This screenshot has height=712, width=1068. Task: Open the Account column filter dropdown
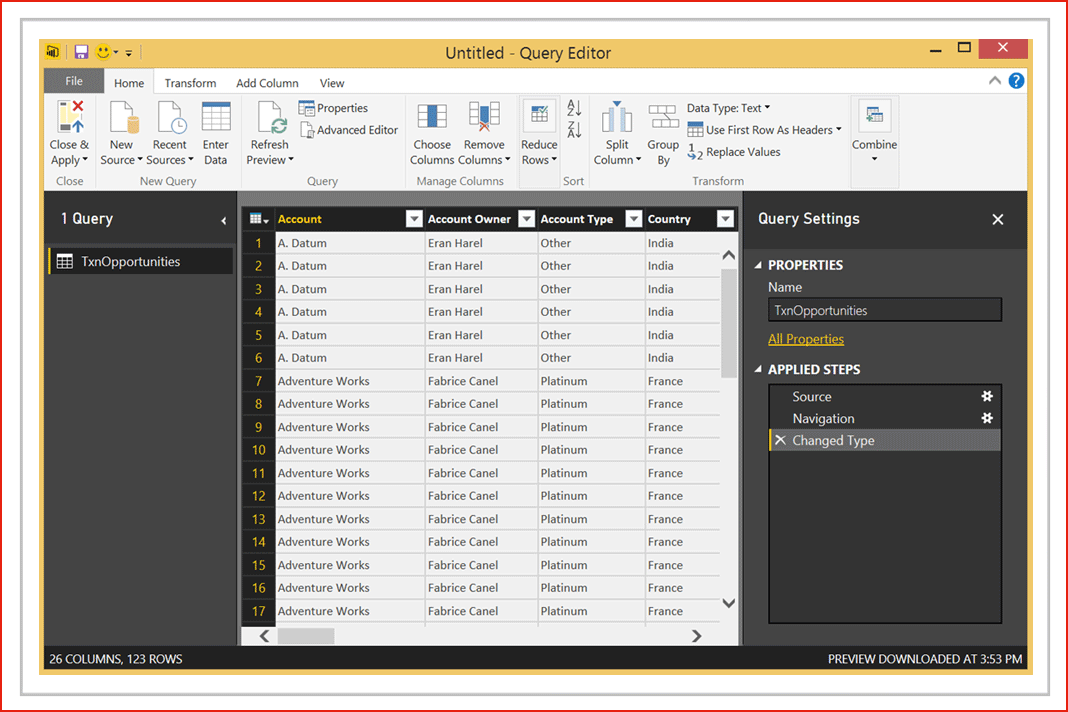[x=414, y=219]
